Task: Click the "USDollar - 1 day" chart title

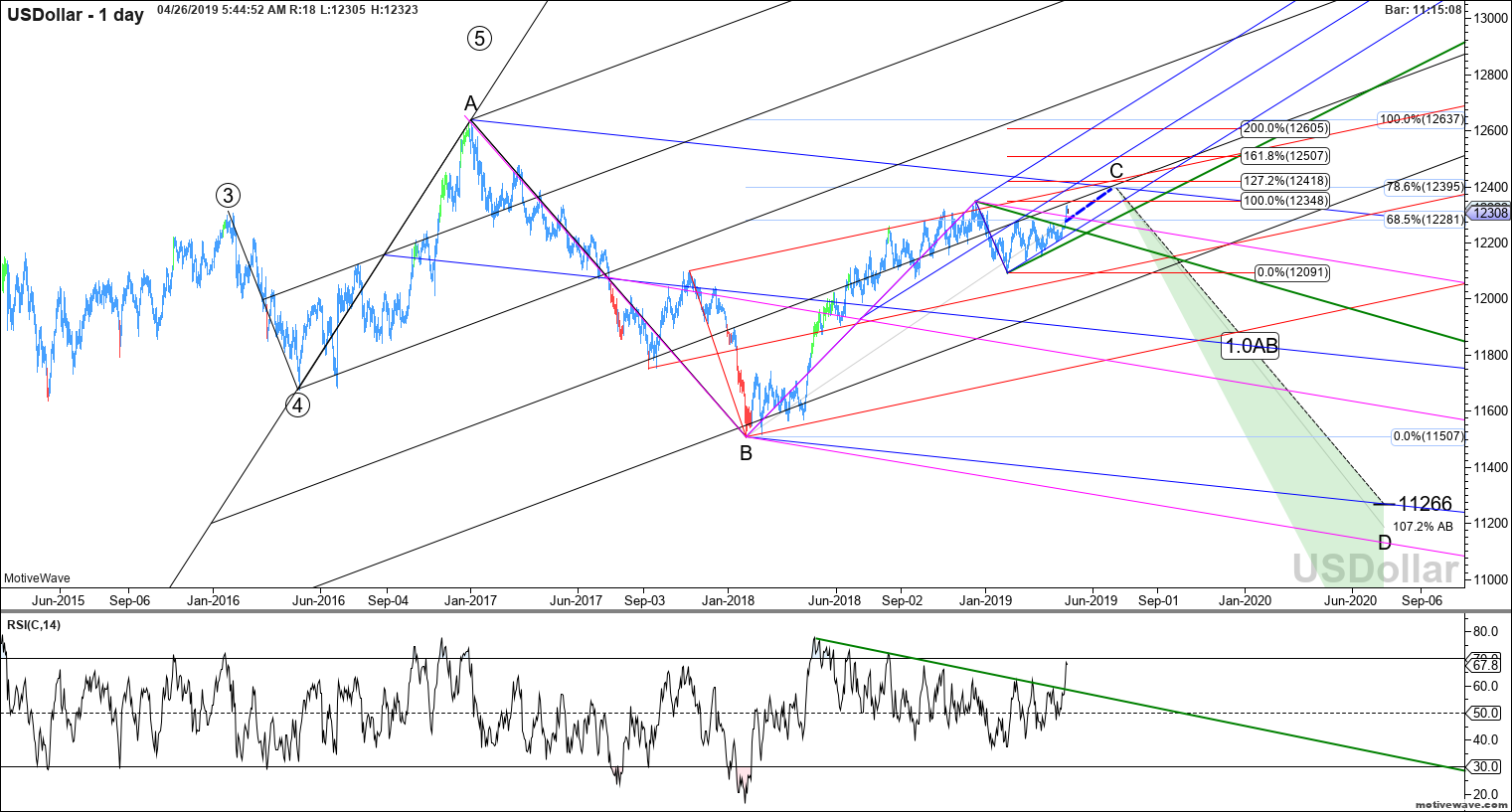Action: pyautogui.click(x=76, y=14)
